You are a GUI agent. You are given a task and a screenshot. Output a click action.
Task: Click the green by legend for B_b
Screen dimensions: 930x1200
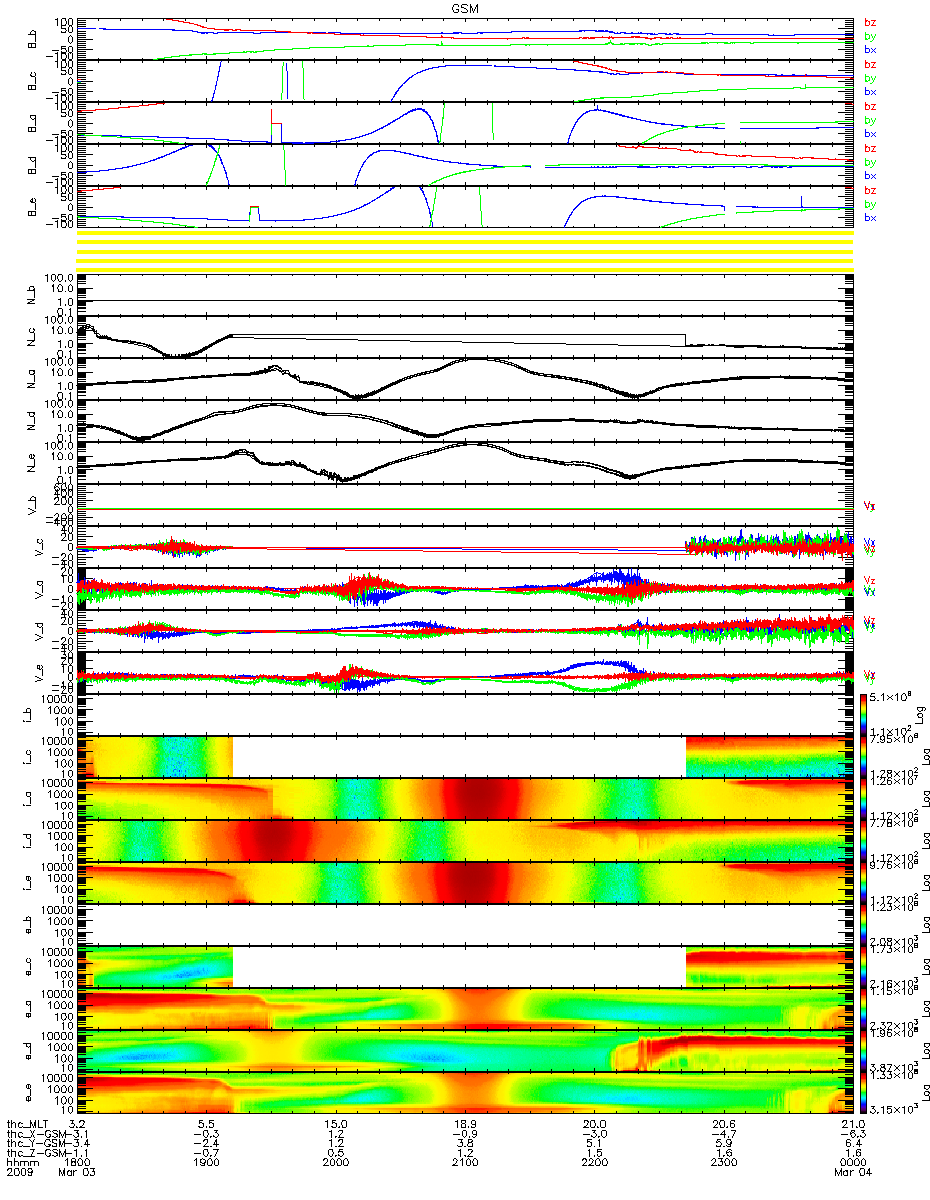[x=870, y=36]
